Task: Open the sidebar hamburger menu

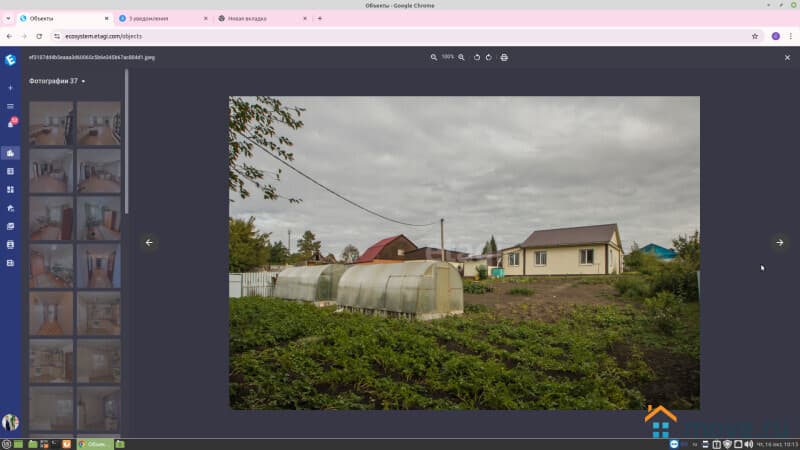Action: tap(10, 106)
